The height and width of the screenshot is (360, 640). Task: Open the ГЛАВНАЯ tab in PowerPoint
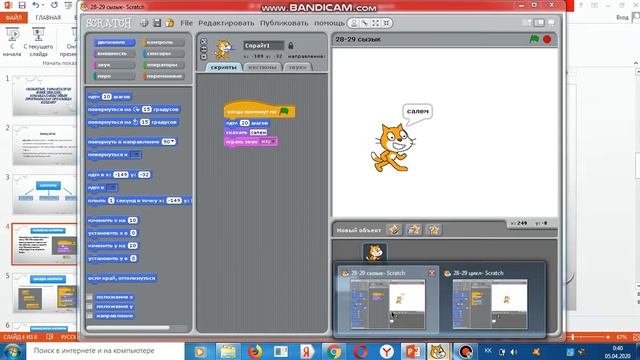[48, 18]
